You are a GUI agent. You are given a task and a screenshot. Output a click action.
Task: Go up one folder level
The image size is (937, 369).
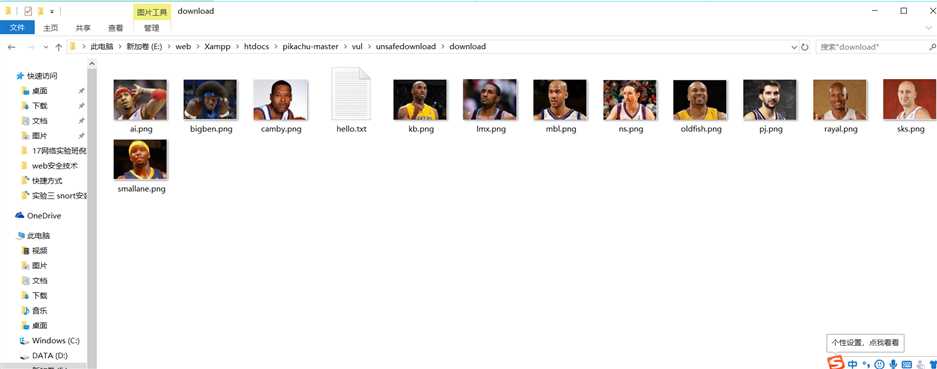pos(58,47)
